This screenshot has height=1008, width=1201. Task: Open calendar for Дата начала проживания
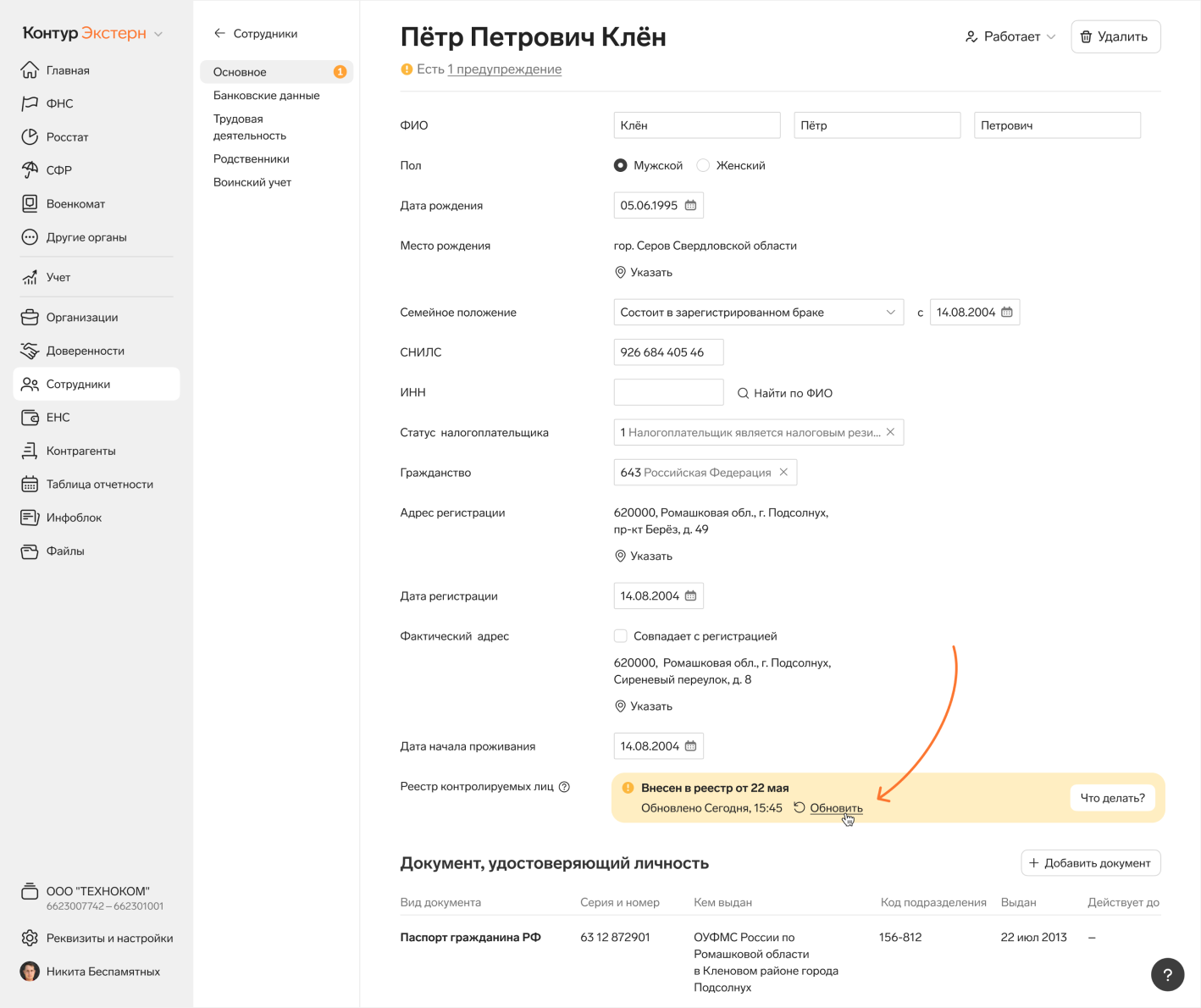(x=690, y=746)
